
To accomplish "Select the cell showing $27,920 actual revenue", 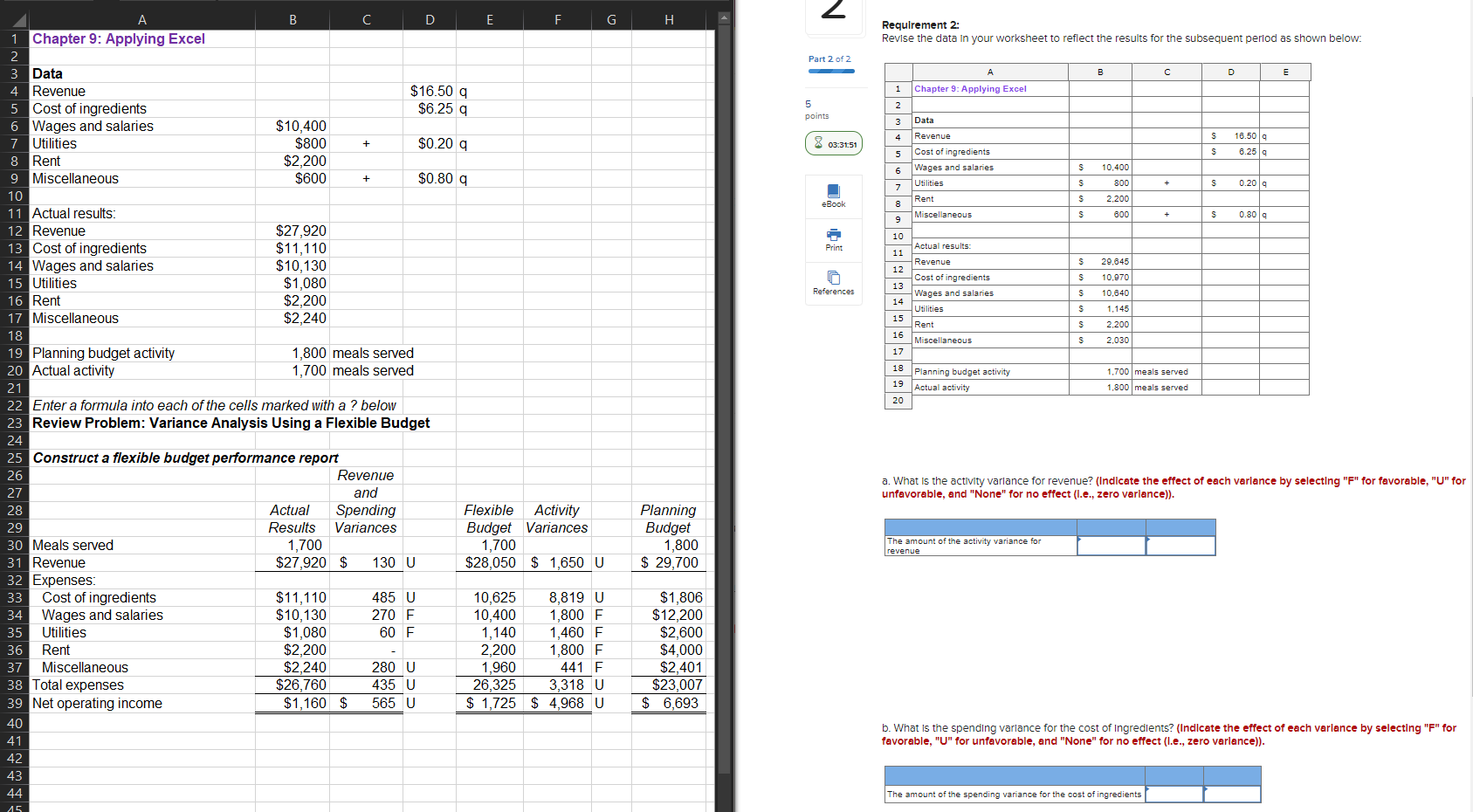I will pos(293,562).
